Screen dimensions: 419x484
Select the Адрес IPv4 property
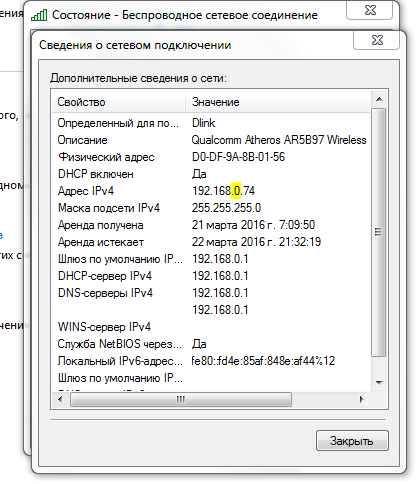[86, 191]
